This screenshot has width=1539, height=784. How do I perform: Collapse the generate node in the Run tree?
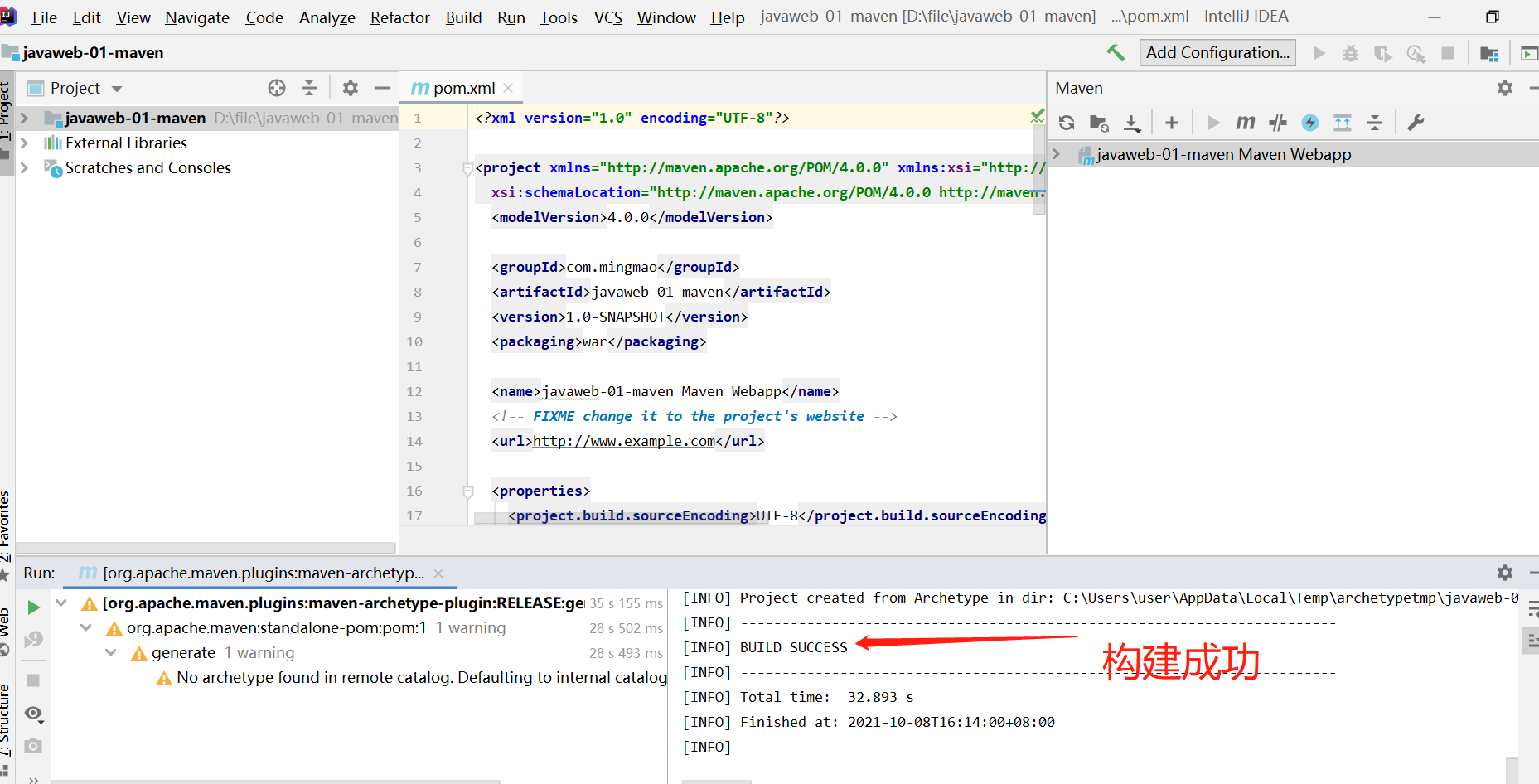111,653
